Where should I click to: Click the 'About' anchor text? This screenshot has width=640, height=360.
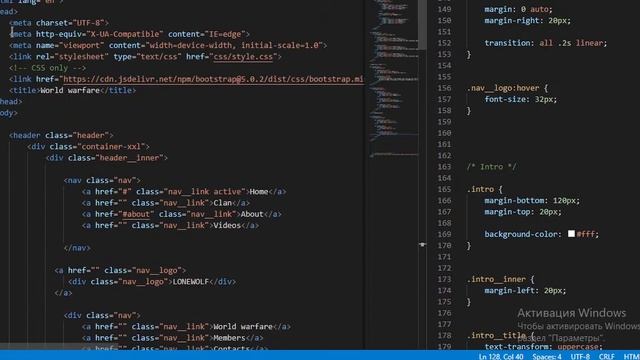click(252, 214)
